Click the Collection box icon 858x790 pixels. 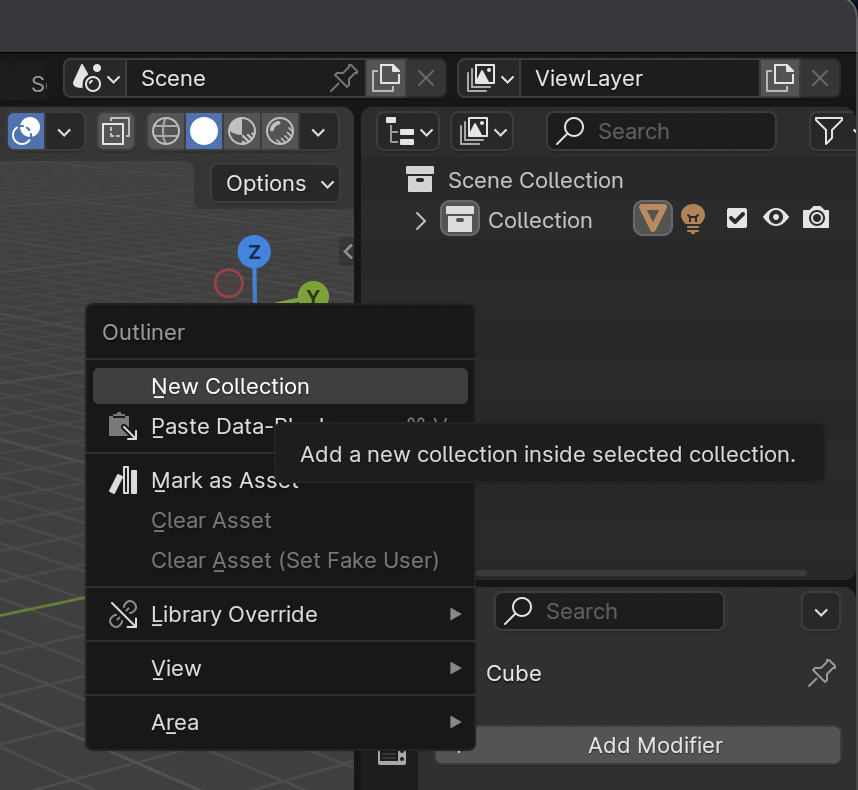(460, 219)
